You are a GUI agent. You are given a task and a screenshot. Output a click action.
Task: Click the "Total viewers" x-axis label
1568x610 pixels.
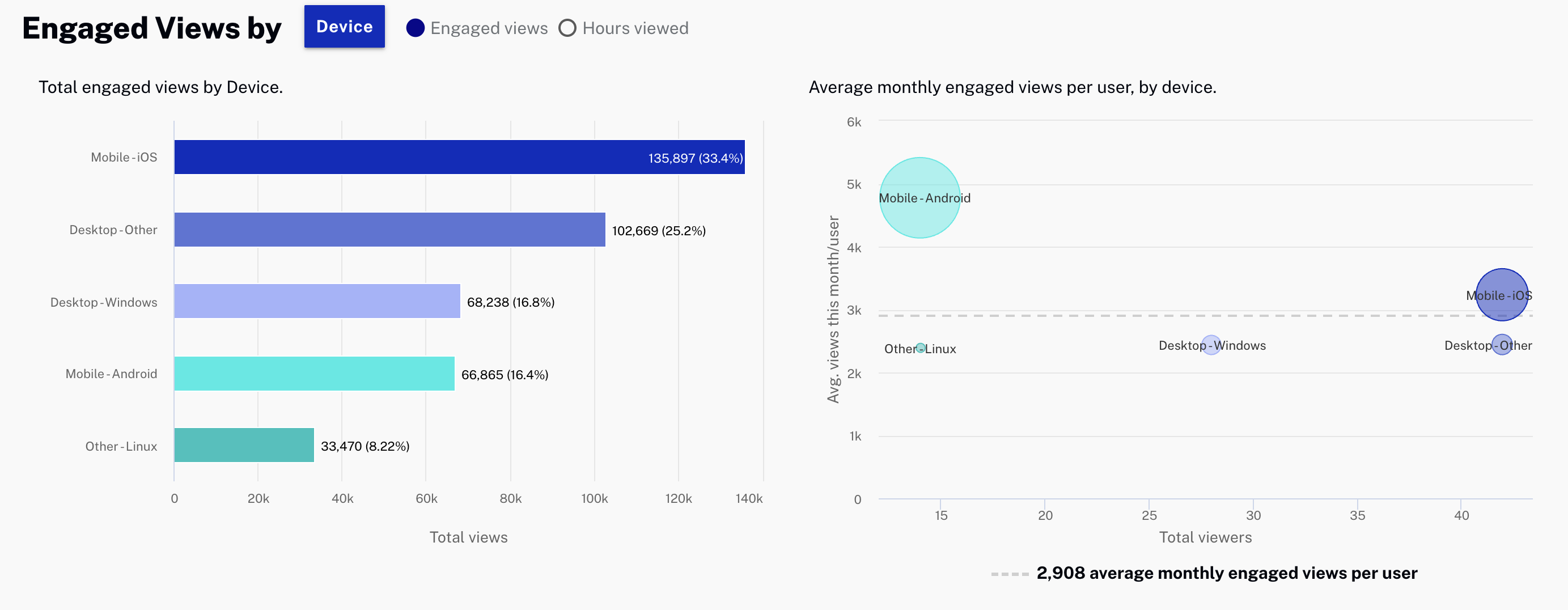click(x=1205, y=537)
